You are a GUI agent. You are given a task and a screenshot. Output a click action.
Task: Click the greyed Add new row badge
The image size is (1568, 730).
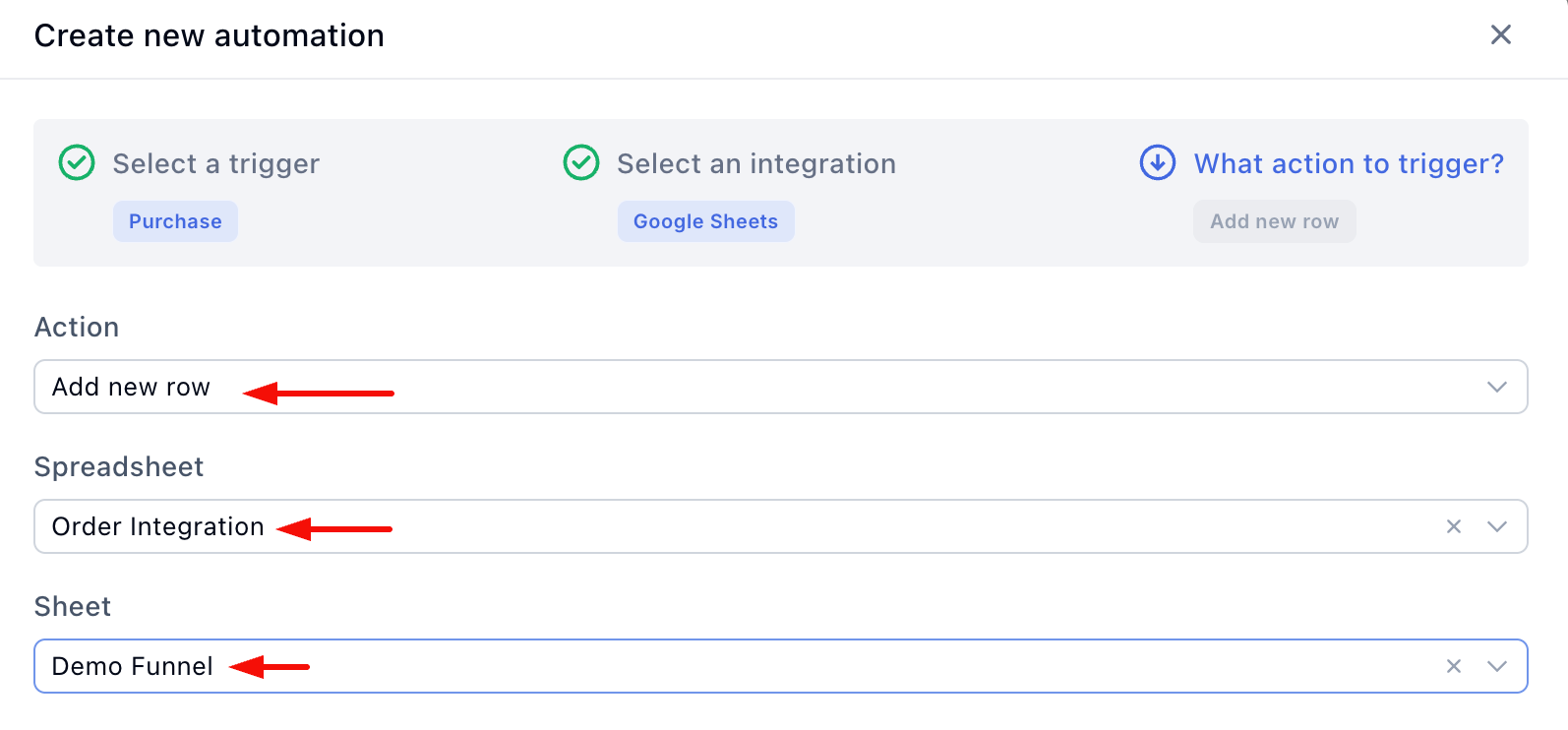pos(1274,222)
